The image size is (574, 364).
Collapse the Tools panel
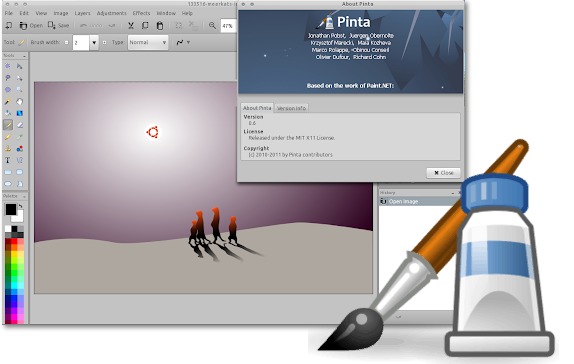pos(24,56)
